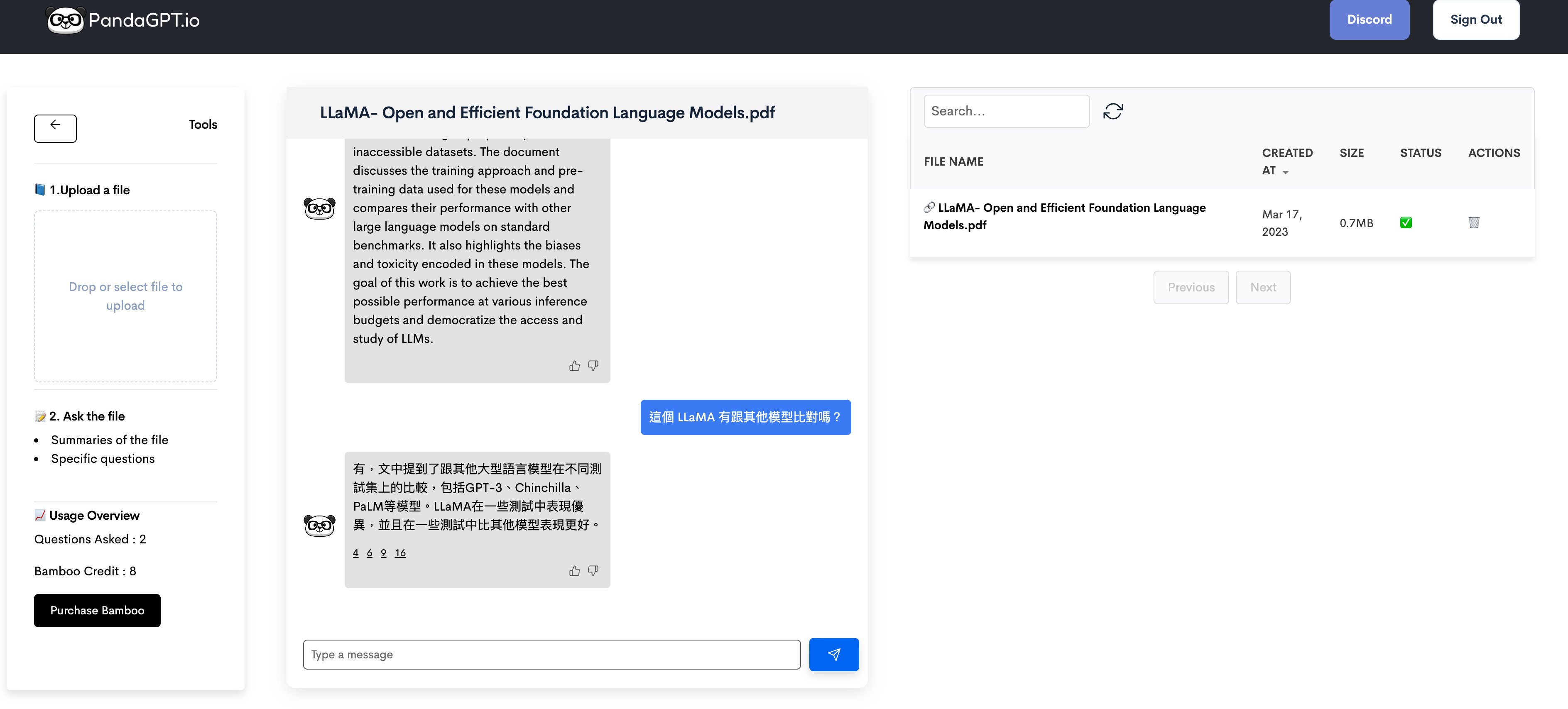This screenshot has height=709, width=1568.
Task: Collapse the Tools panel with back arrow
Action: pos(55,128)
